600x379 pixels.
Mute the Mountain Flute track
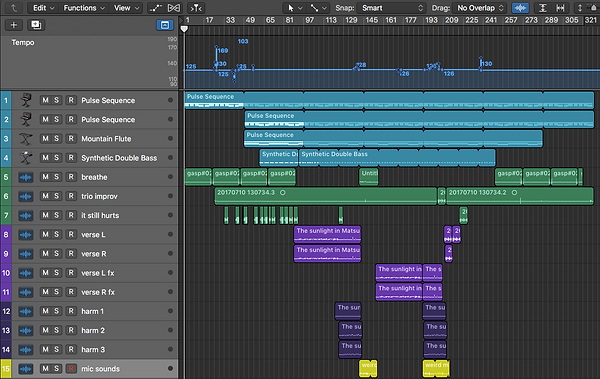coord(46,139)
